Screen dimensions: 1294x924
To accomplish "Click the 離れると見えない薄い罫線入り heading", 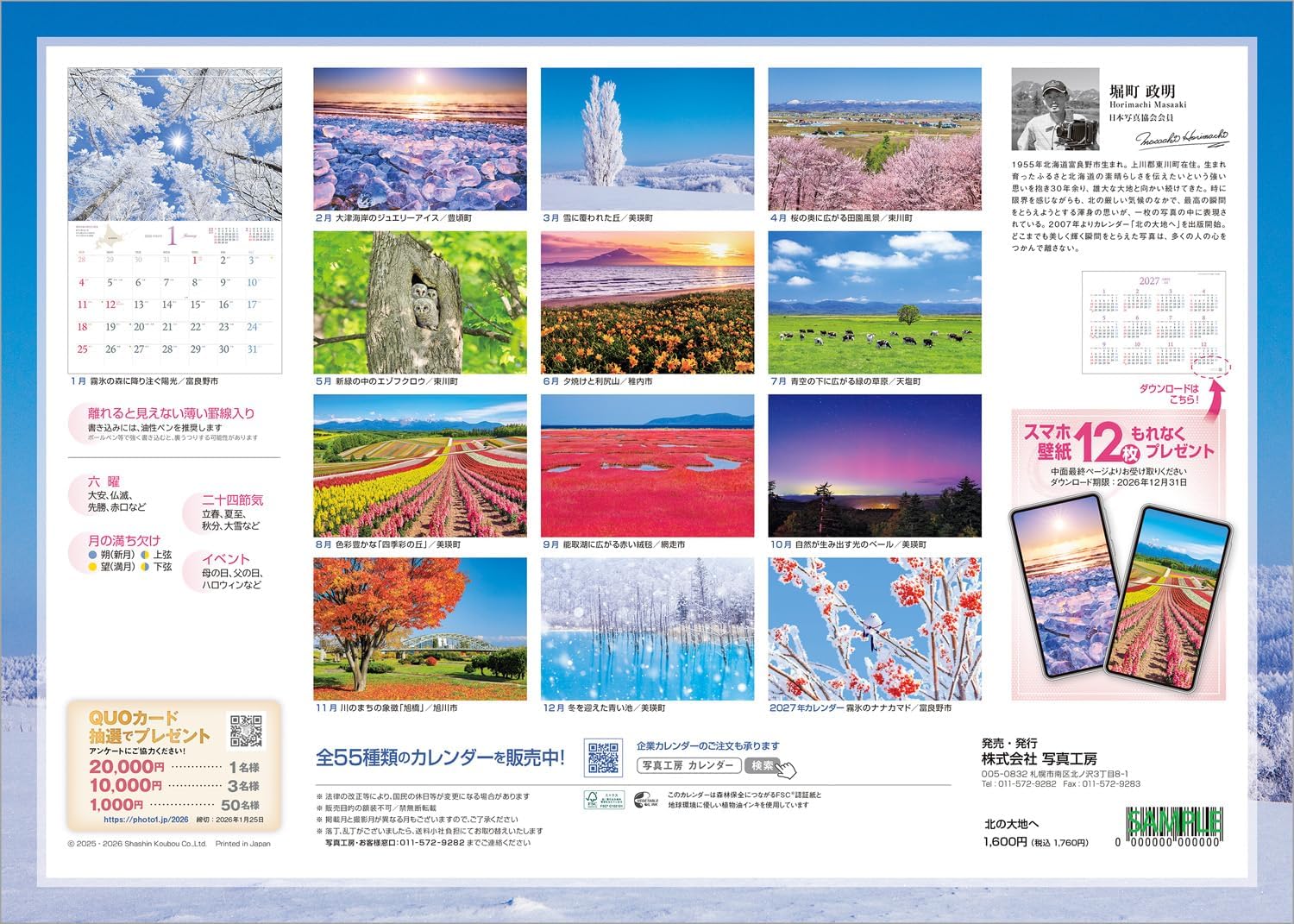I will (x=171, y=413).
